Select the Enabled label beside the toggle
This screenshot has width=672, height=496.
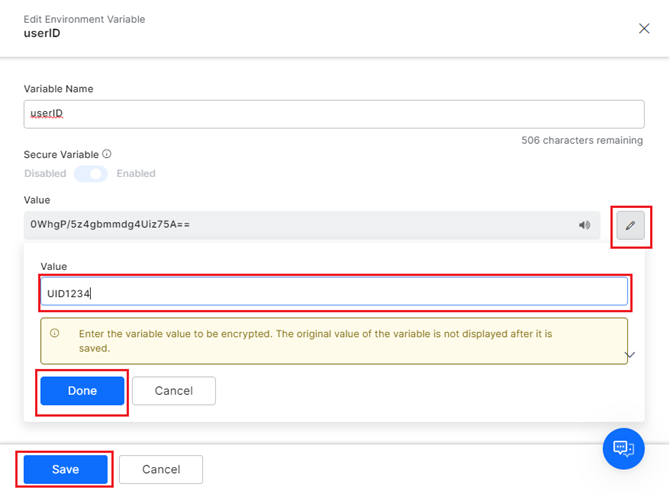tap(136, 174)
